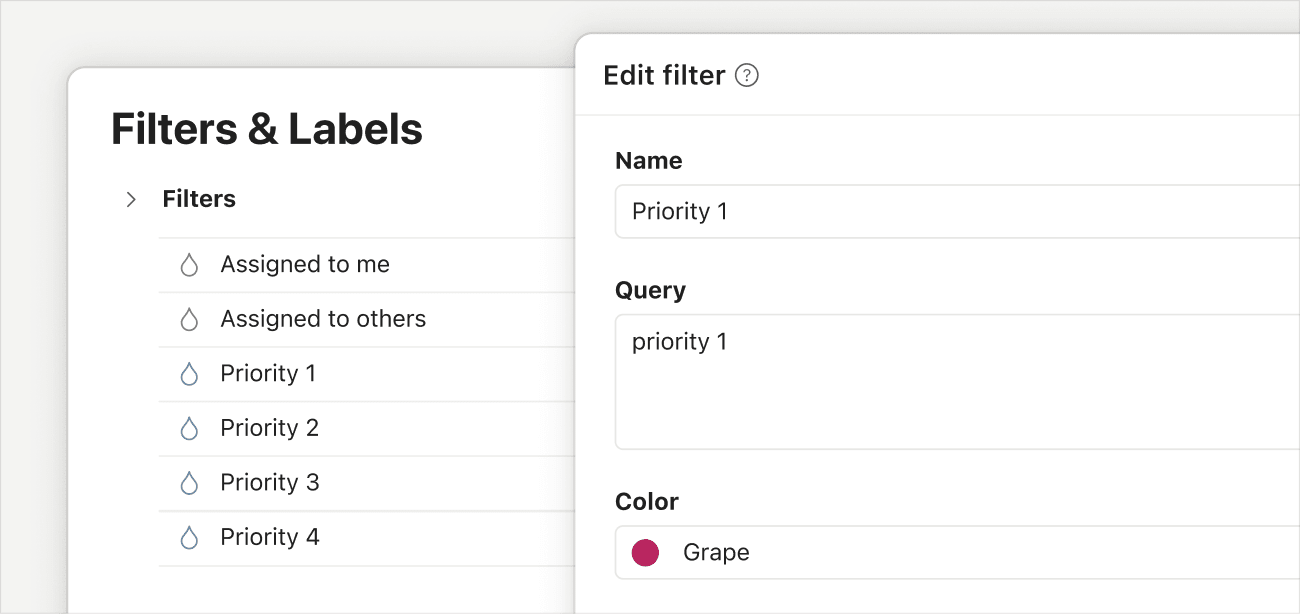Open the Priority 2 filter

click(268, 427)
